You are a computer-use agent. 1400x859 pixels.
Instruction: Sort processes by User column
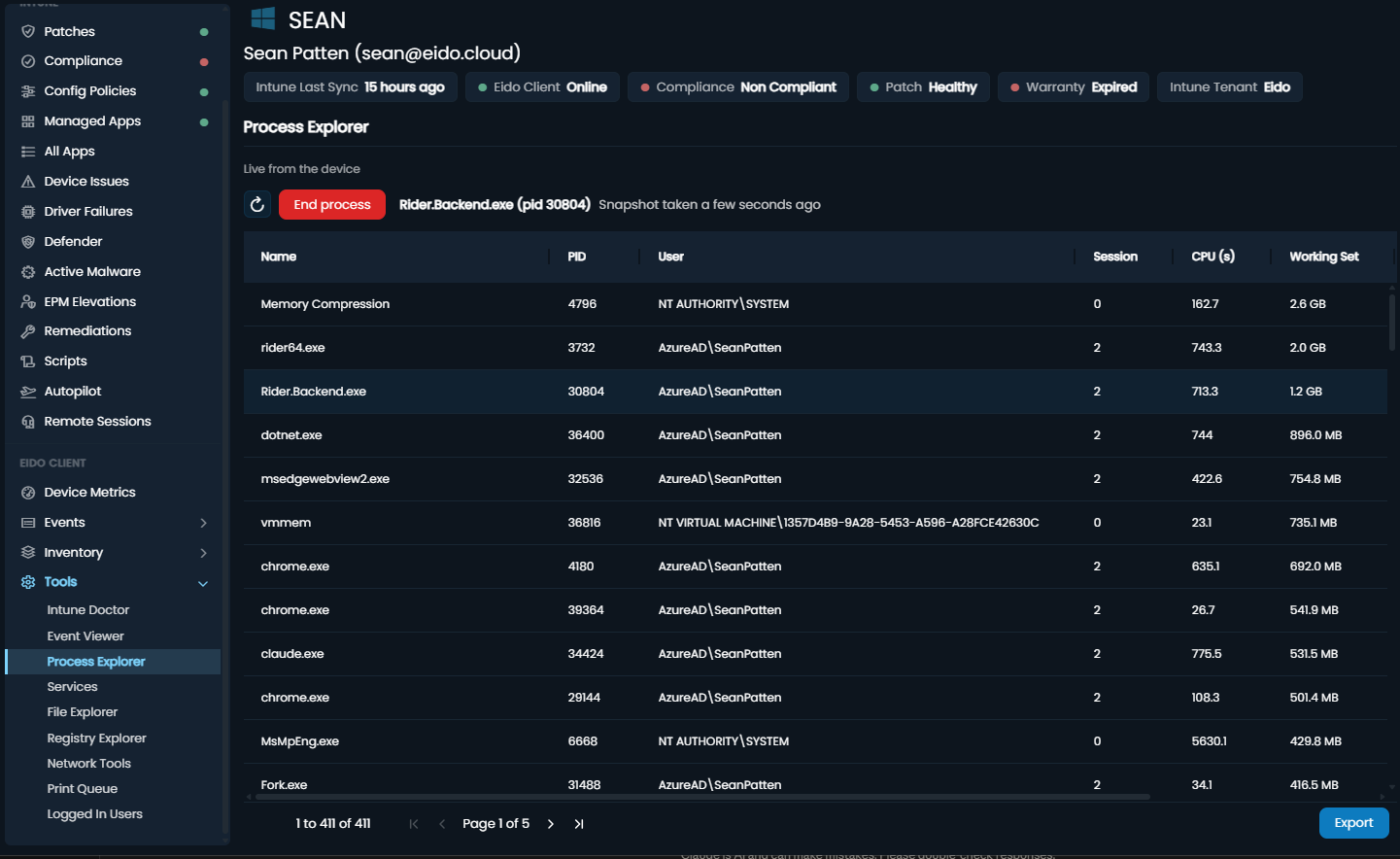pyautogui.click(x=671, y=257)
